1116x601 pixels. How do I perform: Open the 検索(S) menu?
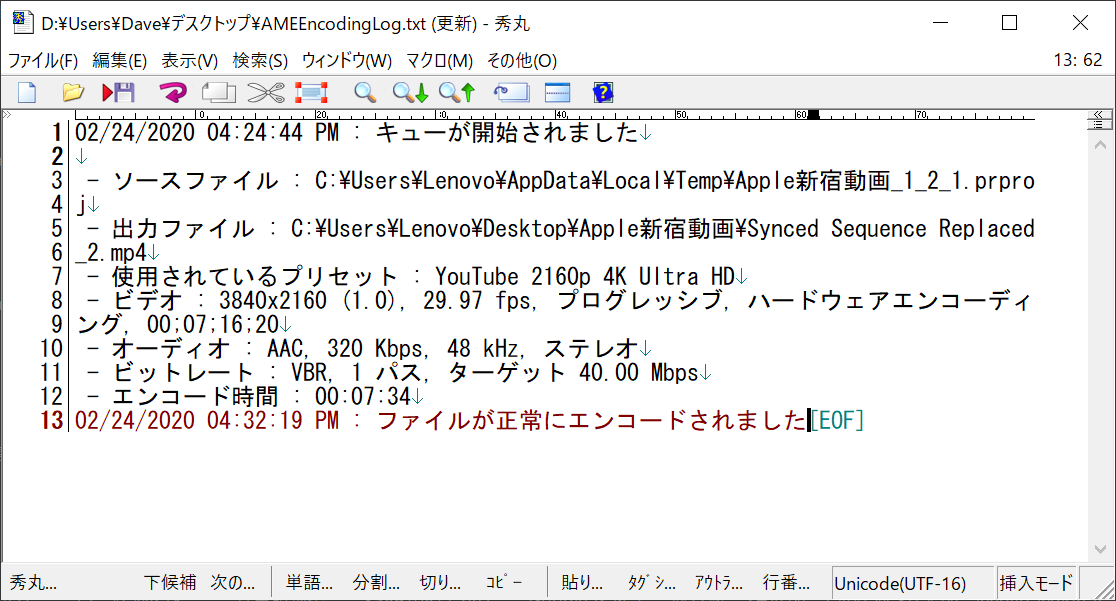(260, 61)
